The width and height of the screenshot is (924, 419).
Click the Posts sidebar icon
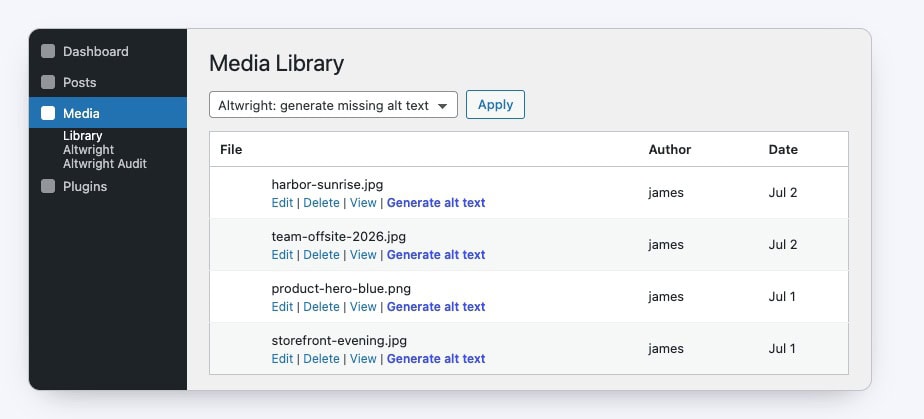click(48, 82)
